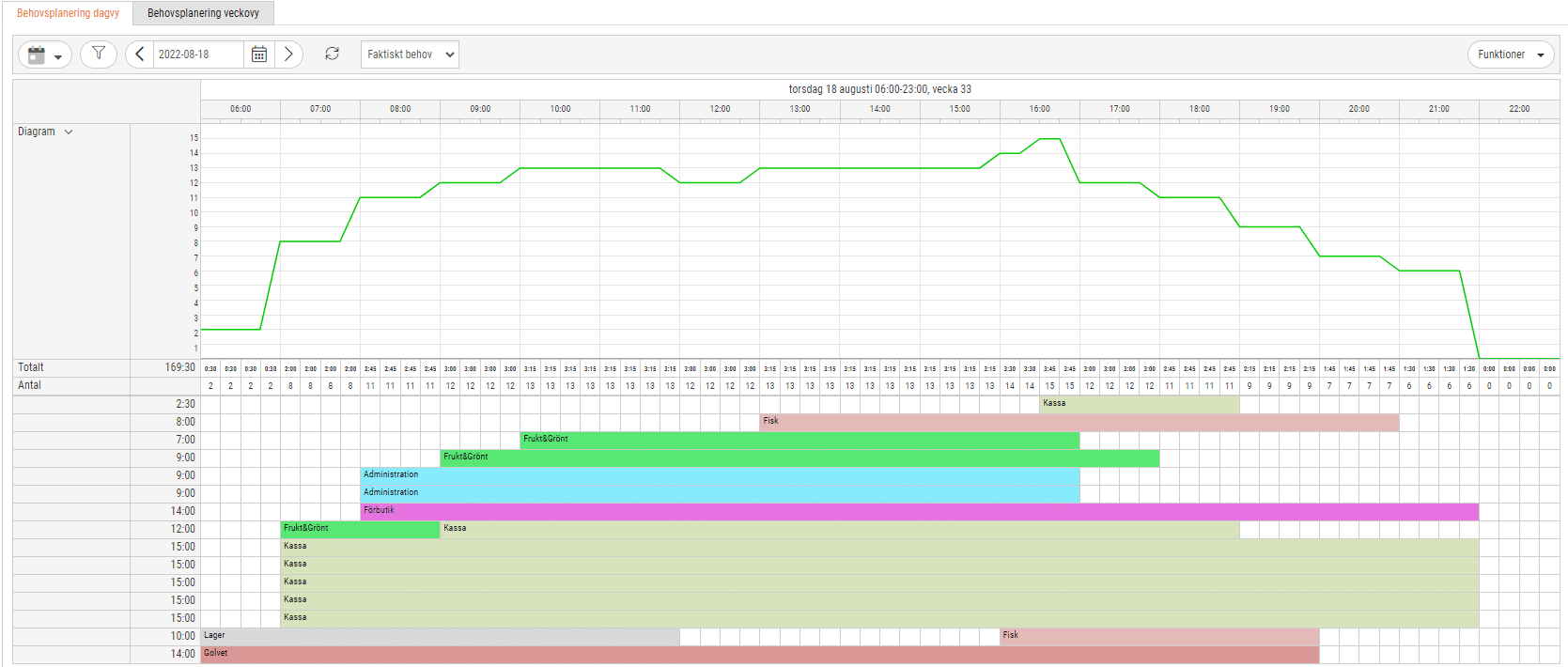Image resolution: width=1568 pixels, height=667 pixels.
Task: Select the Golvet shift bar
Action: (760, 654)
